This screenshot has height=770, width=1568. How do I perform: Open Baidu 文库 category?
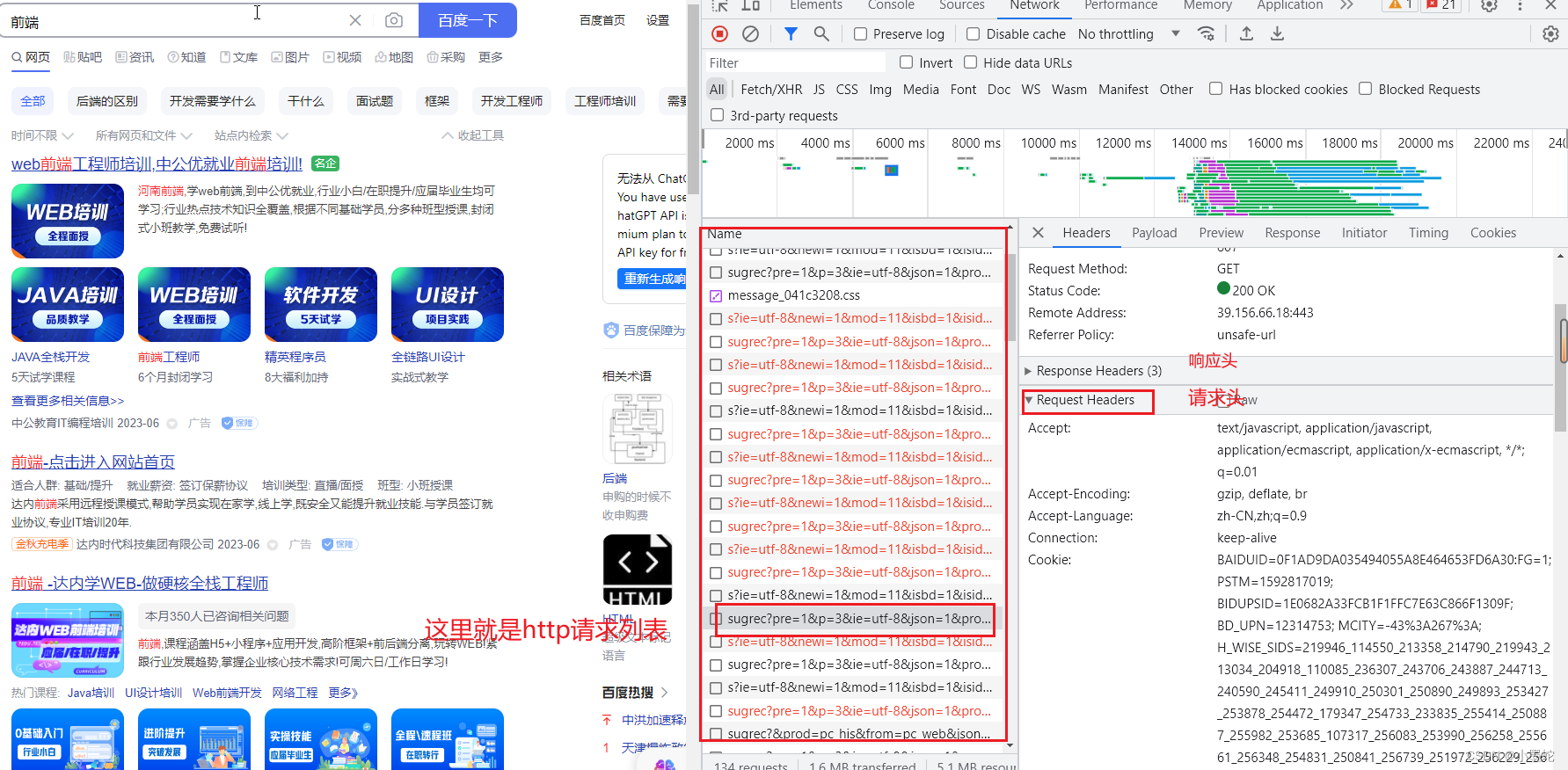(238, 57)
